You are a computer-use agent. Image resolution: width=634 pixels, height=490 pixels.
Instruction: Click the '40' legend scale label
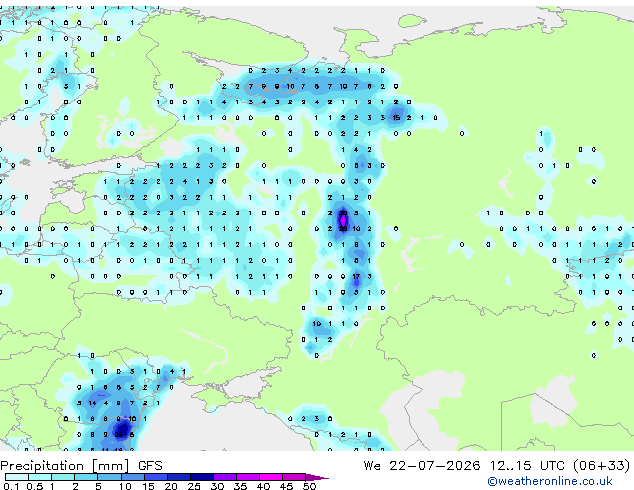[x=263, y=486]
